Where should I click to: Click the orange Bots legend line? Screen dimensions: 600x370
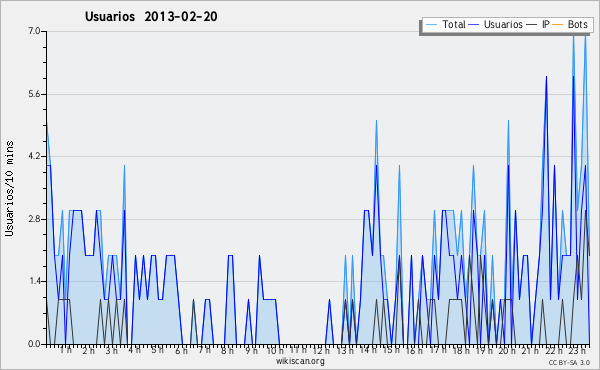tap(558, 25)
